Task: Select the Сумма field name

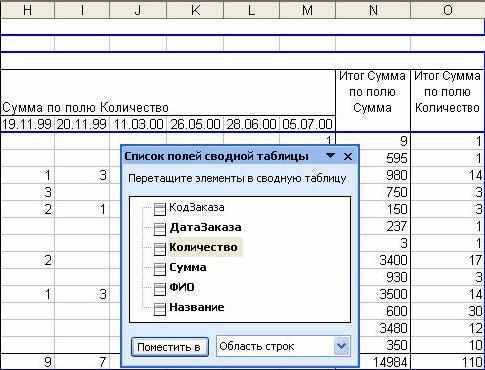Action: click(188, 267)
